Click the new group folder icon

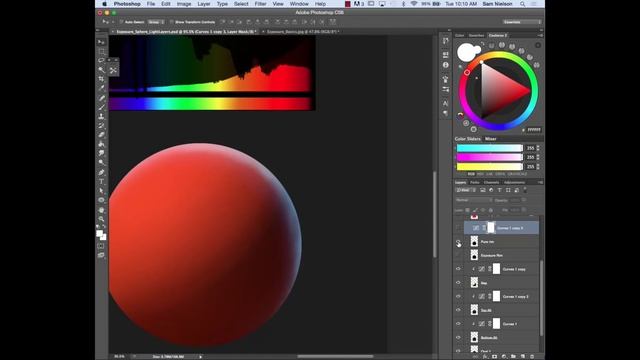[513, 356]
